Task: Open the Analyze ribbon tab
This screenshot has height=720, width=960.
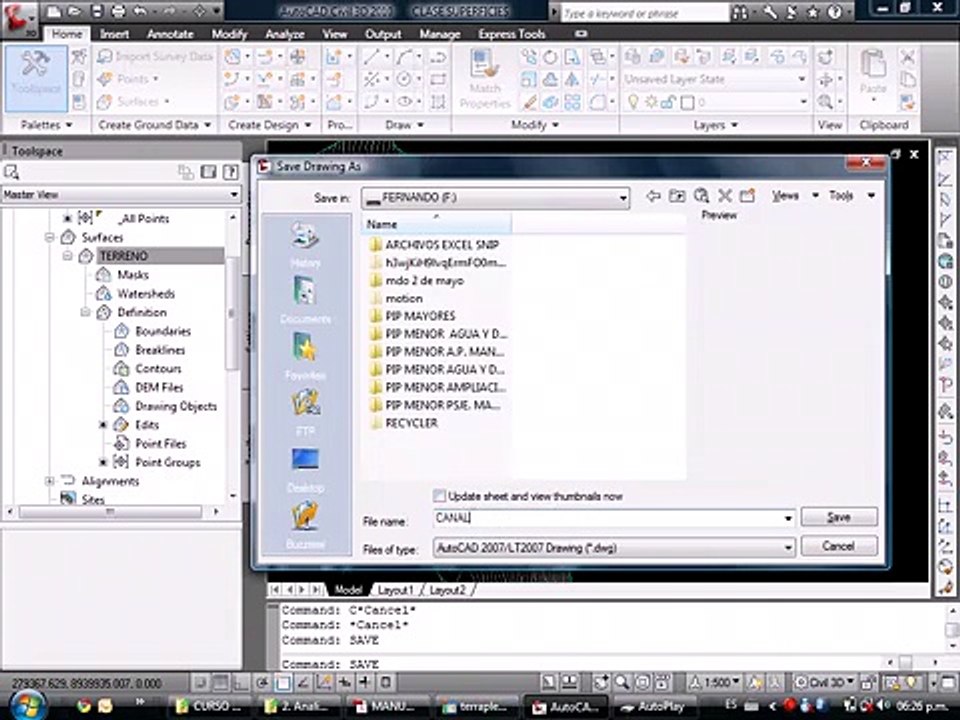Action: pyautogui.click(x=285, y=34)
